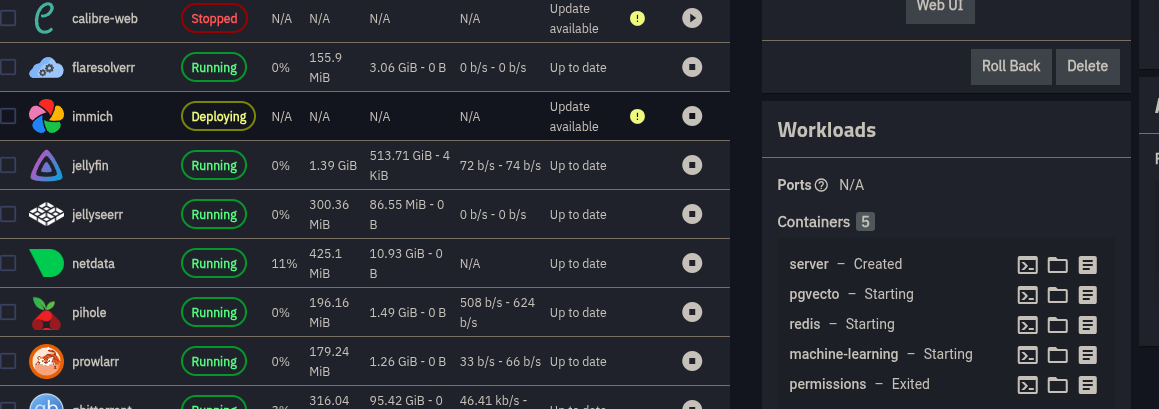Open shell for the server container

point(1027,265)
